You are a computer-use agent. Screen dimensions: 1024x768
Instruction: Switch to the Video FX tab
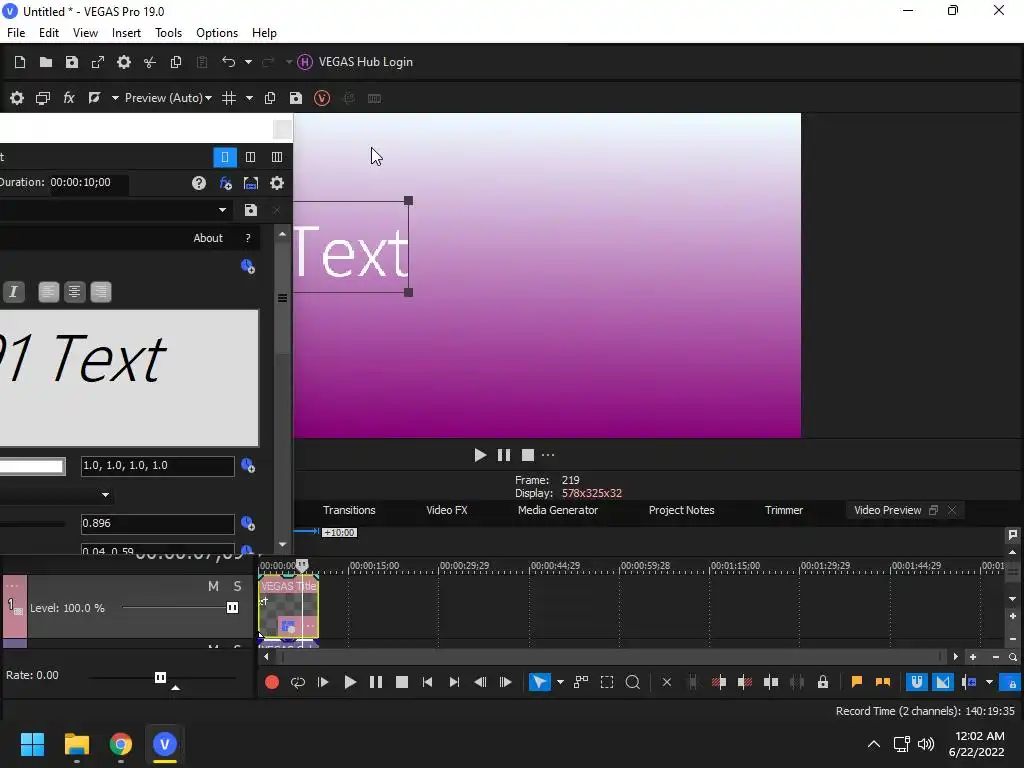coord(447,511)
